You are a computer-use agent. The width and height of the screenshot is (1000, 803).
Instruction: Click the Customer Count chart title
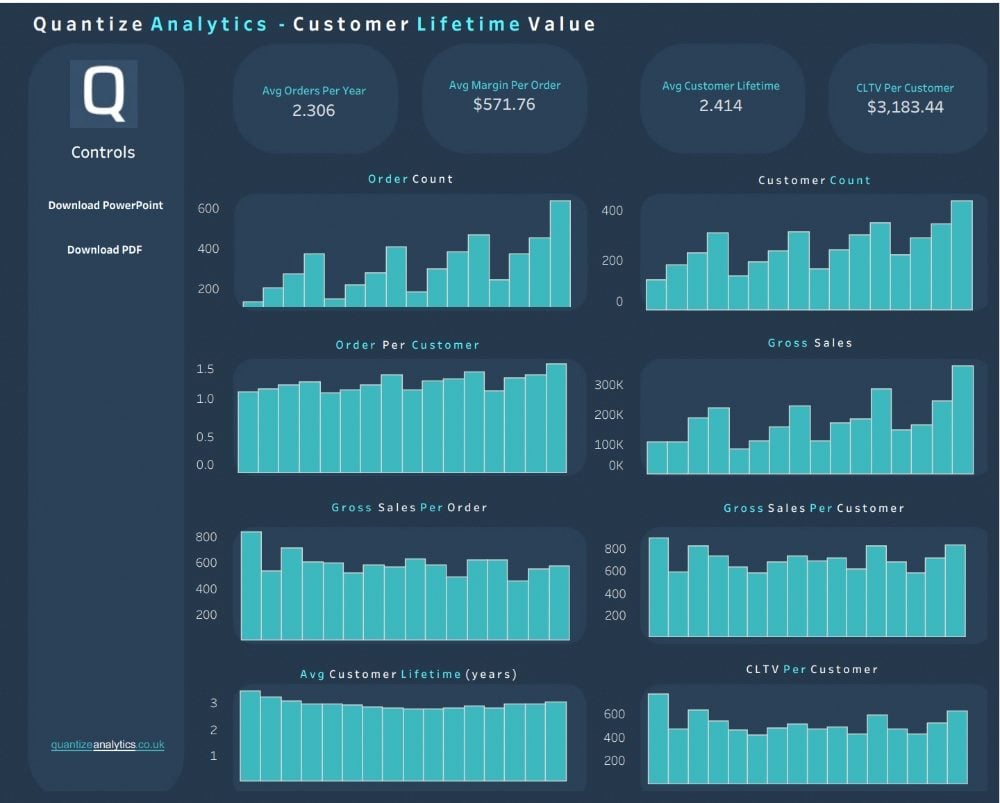[814, 180]
